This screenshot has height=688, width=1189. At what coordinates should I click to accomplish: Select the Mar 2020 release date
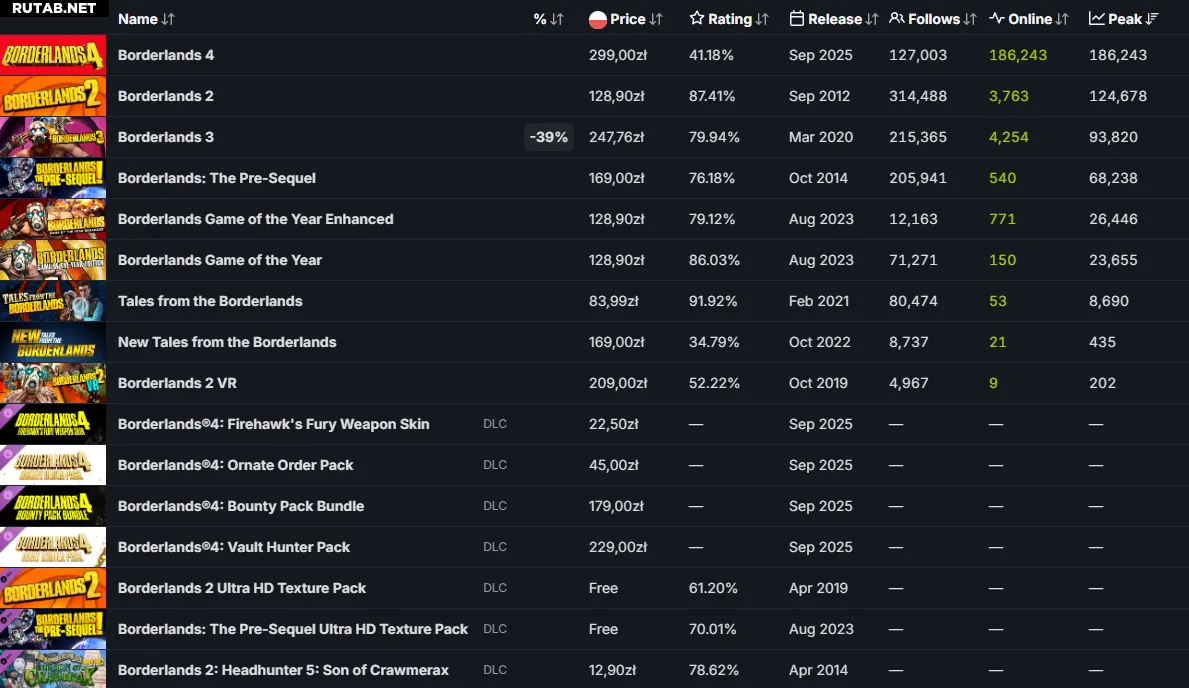click(820, 137)
